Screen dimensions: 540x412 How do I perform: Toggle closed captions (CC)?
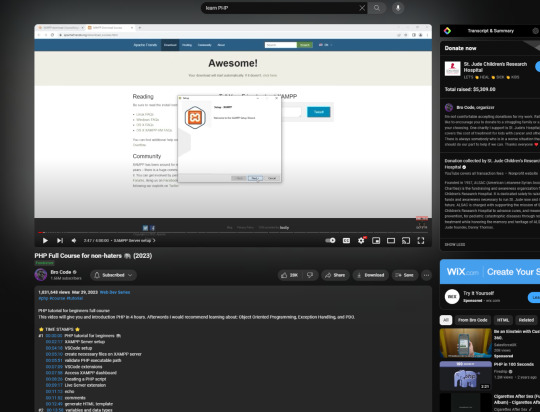[x=346, y=240]
